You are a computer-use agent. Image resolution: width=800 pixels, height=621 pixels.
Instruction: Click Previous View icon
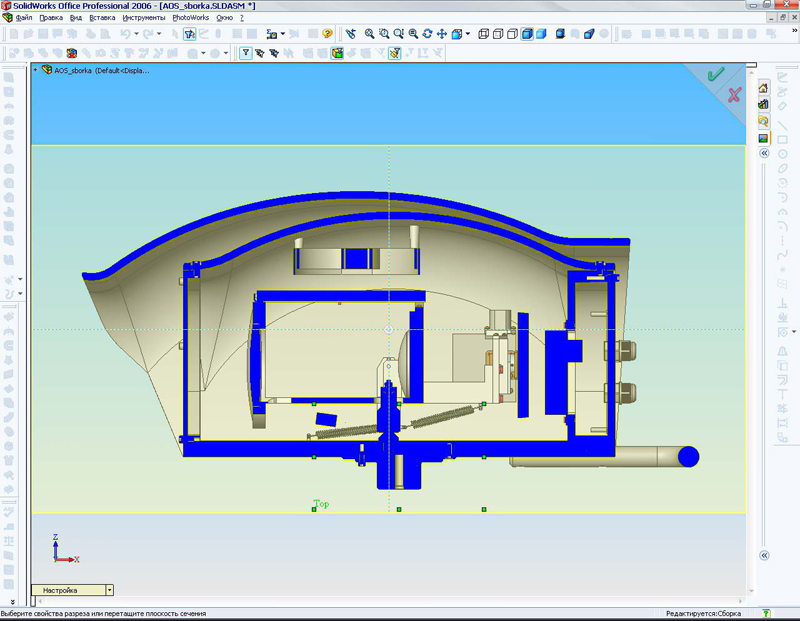pyautogui.click(x=351, y=34)
